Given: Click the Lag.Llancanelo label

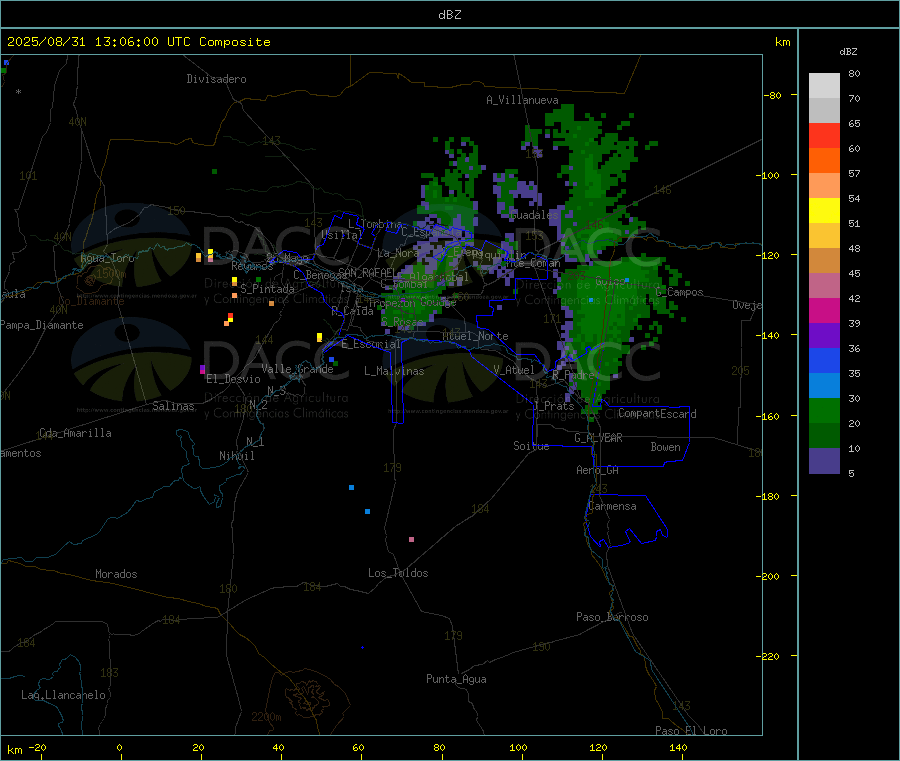Looking at the screenshot, I should tap(63, 696).
